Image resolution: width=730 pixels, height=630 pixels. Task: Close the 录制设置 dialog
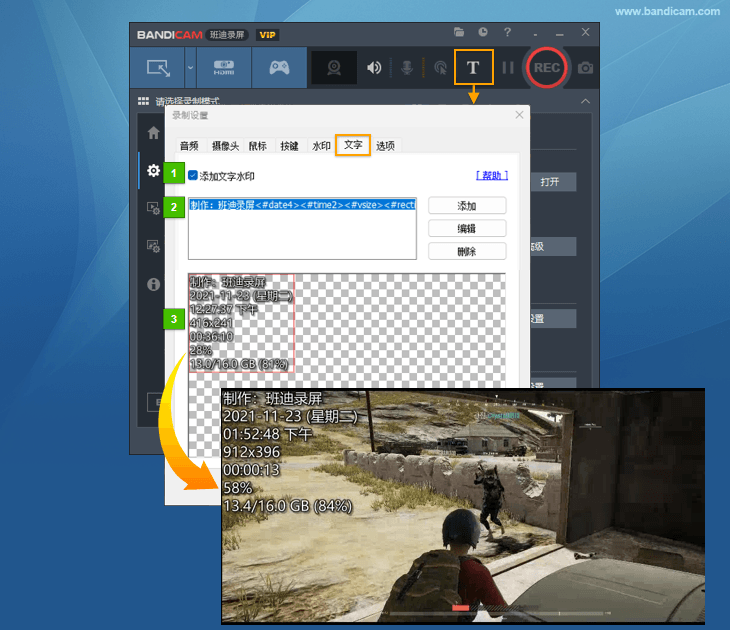519,115
